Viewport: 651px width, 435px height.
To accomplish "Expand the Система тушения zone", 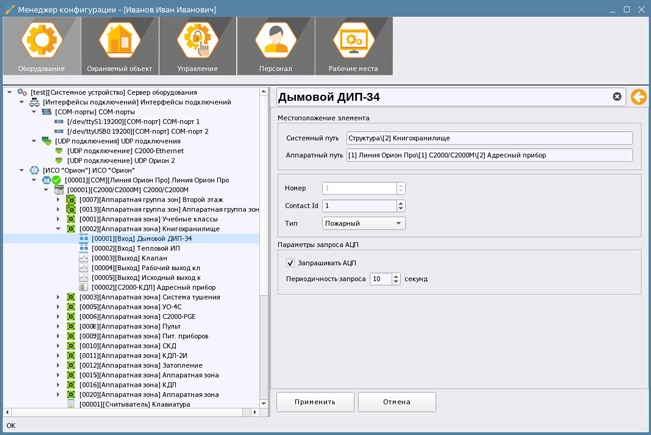I will tap(58, 297).
